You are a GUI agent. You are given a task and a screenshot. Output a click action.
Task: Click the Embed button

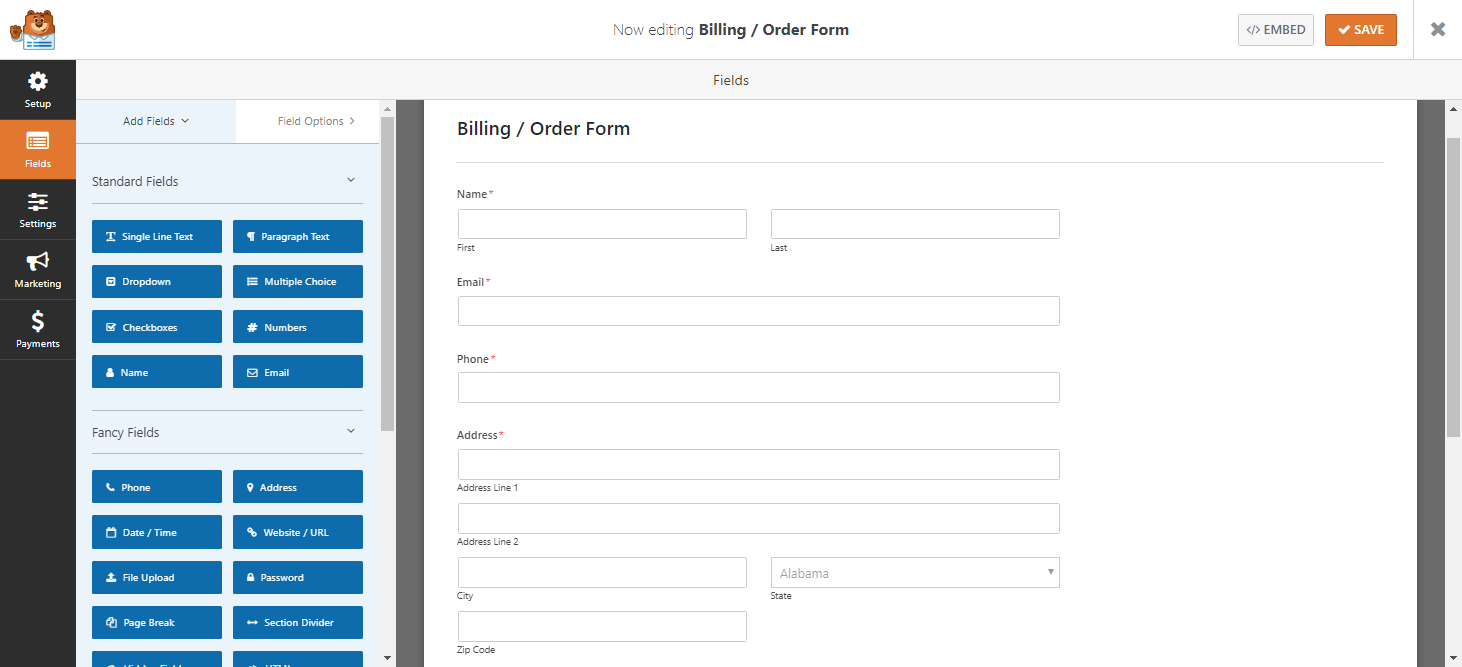click(x=1276, y=30)
